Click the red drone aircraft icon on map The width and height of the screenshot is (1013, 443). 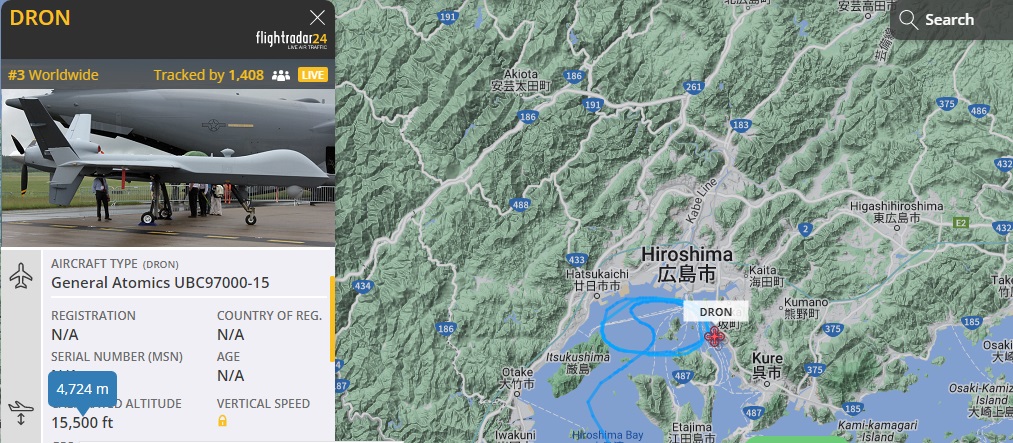click(714, 336)
